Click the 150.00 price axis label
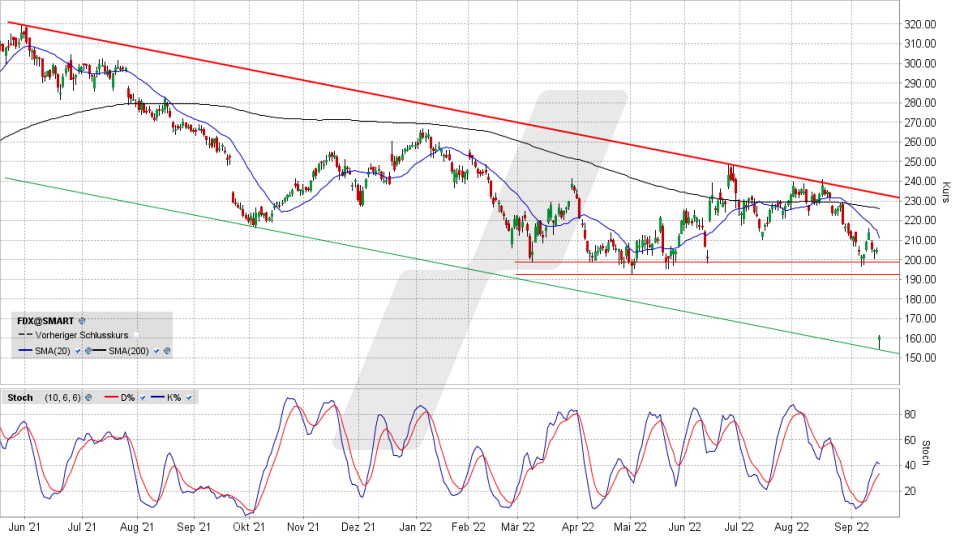The image size is (960, 540). pyautogui.click(x=920, y=358)
